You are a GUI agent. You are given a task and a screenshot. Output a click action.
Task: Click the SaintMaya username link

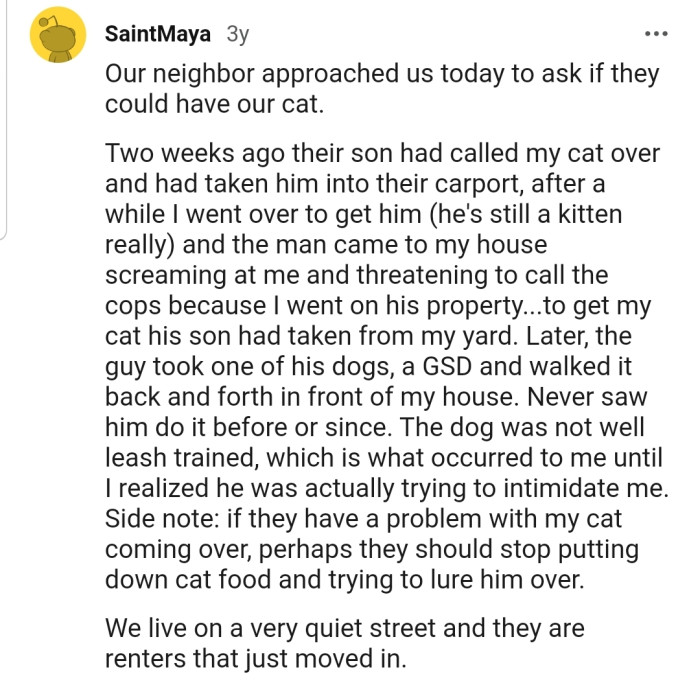click(x=158, y=34)
